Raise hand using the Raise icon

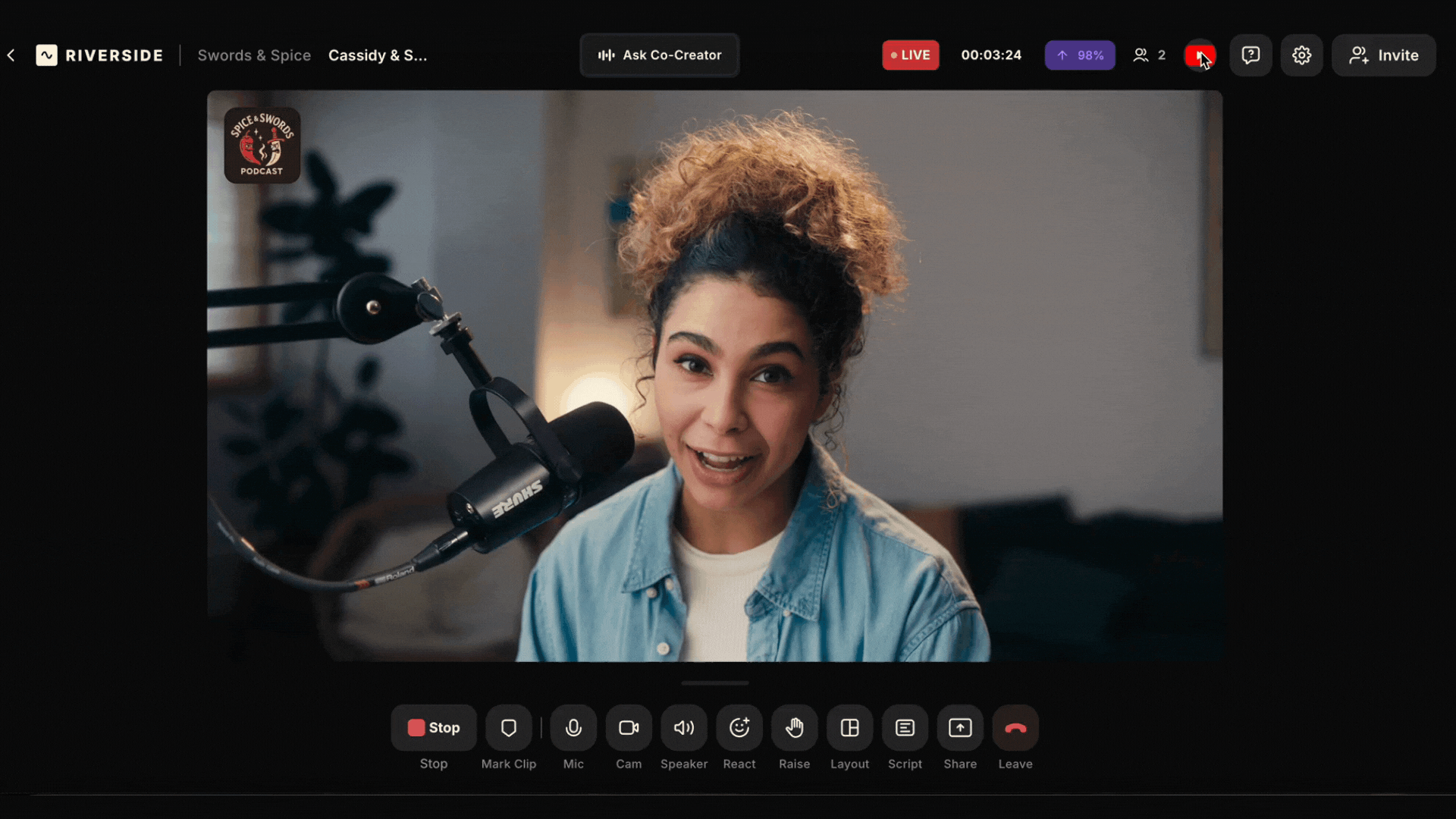(794, 728)
